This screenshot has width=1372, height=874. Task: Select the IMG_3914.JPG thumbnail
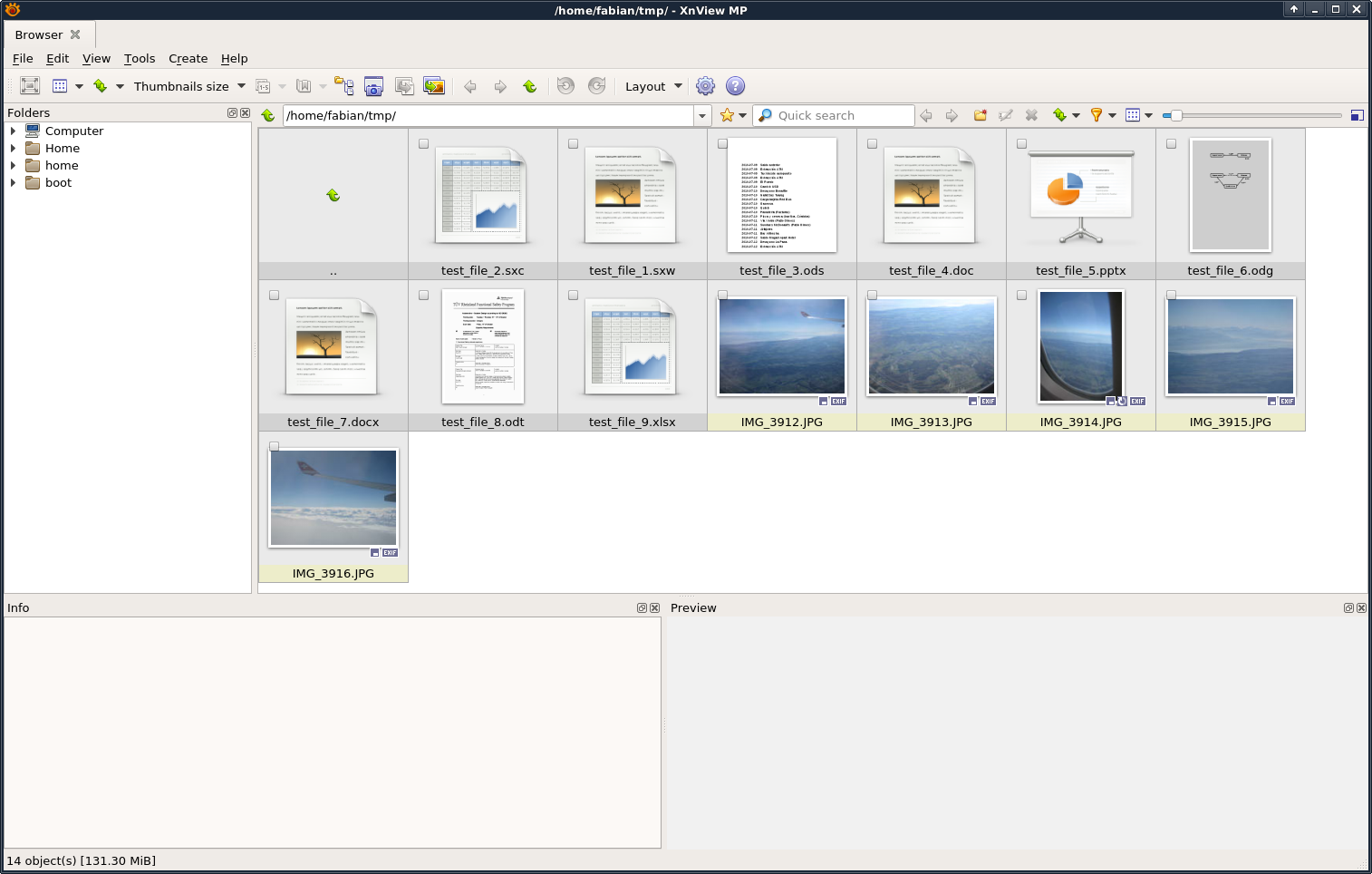(x=1080, y=347)
